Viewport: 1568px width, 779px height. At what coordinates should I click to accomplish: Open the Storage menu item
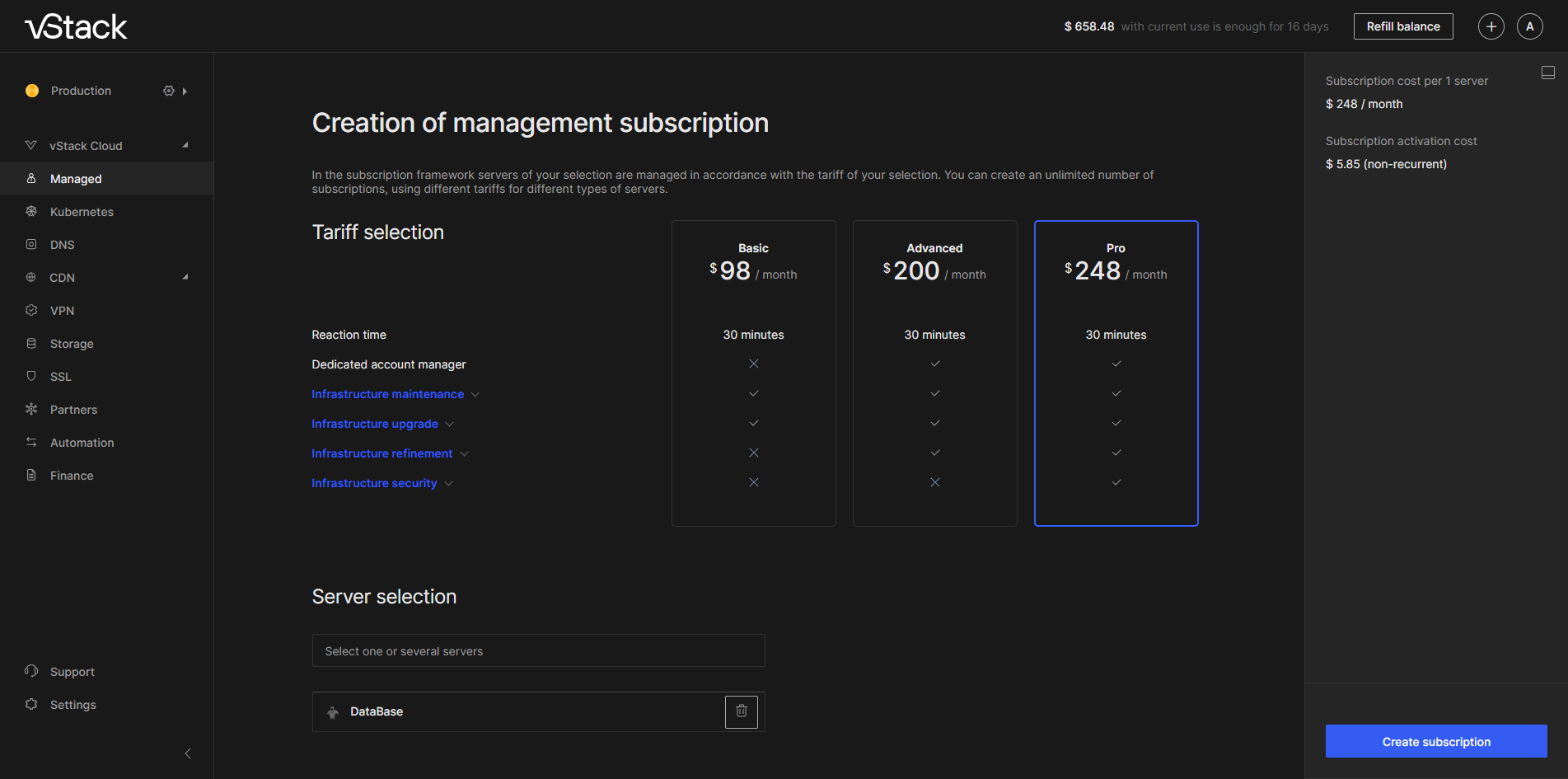(x=107, y=343)
